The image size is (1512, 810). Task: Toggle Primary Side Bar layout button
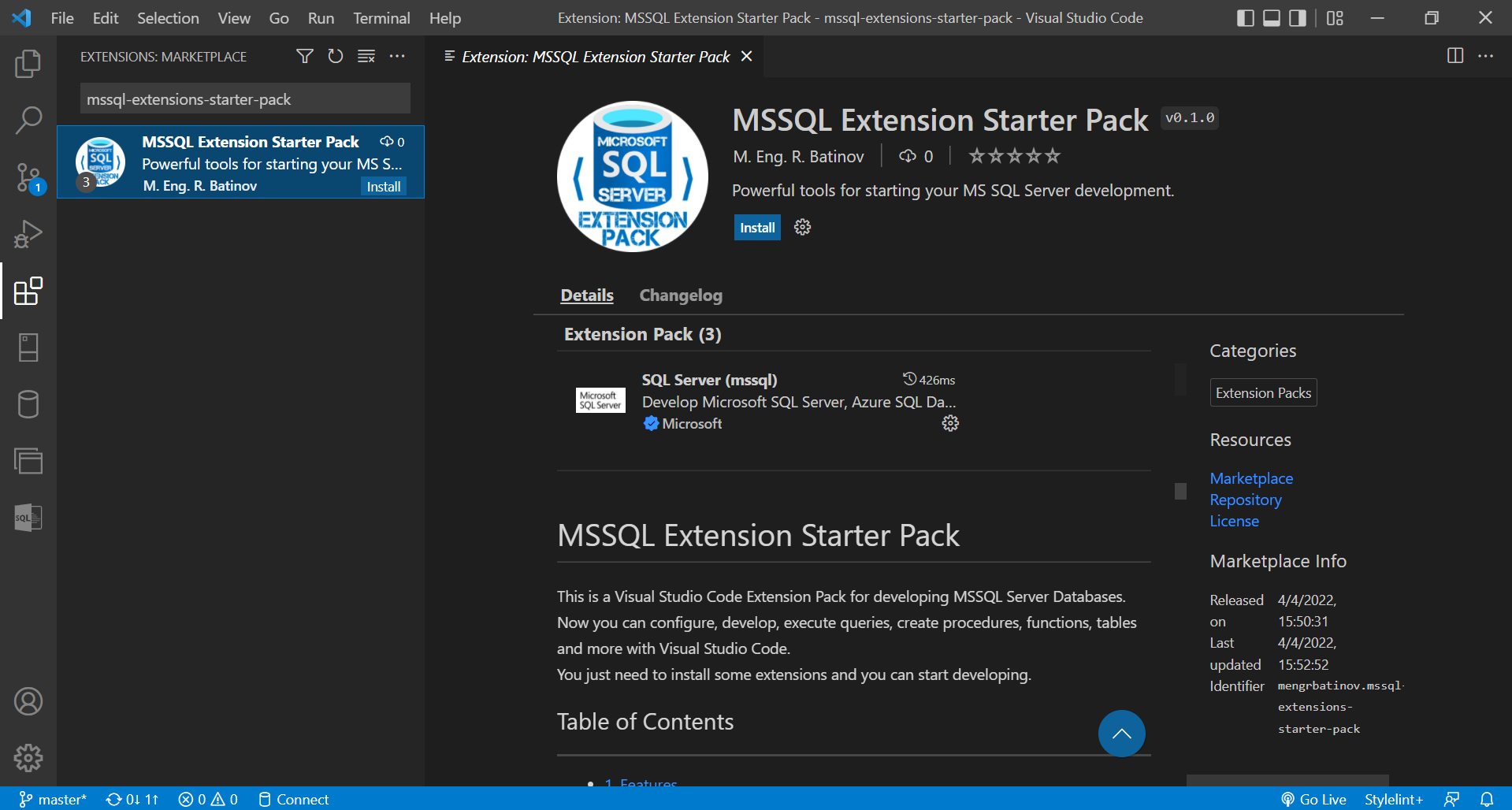click(1246, 17)
